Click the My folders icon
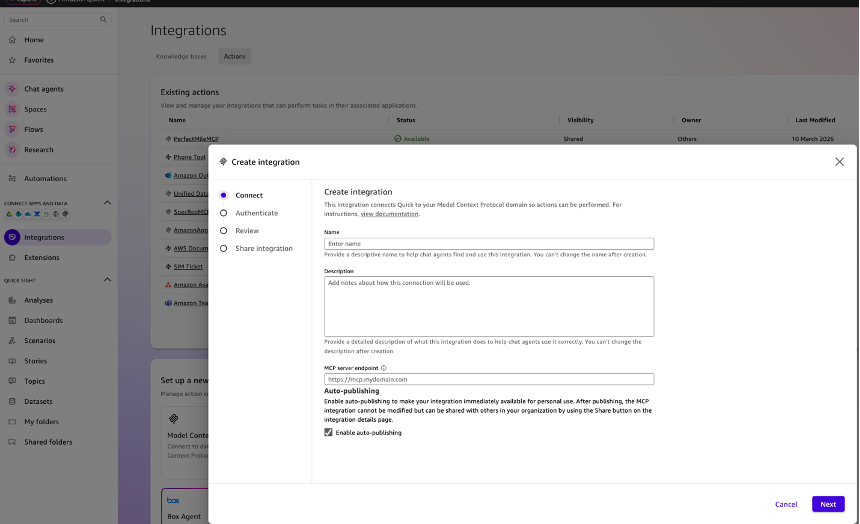This screenshot has height=524, width=860. pos(12,421)
